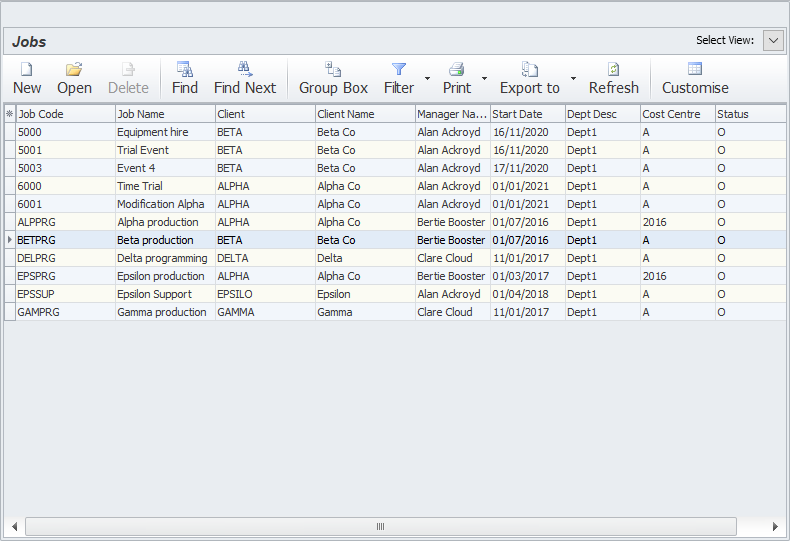
Task: Select the Beta production job name
Action: coord(165,240)
